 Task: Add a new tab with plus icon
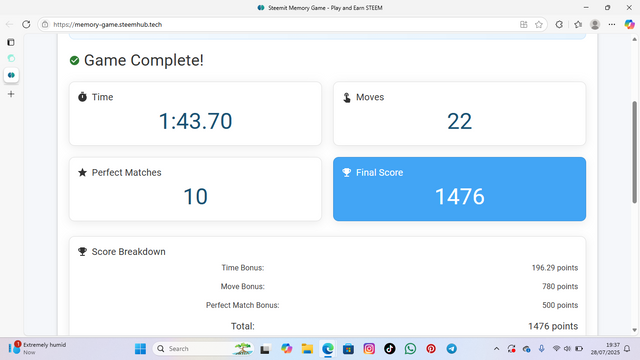[11, 94]
